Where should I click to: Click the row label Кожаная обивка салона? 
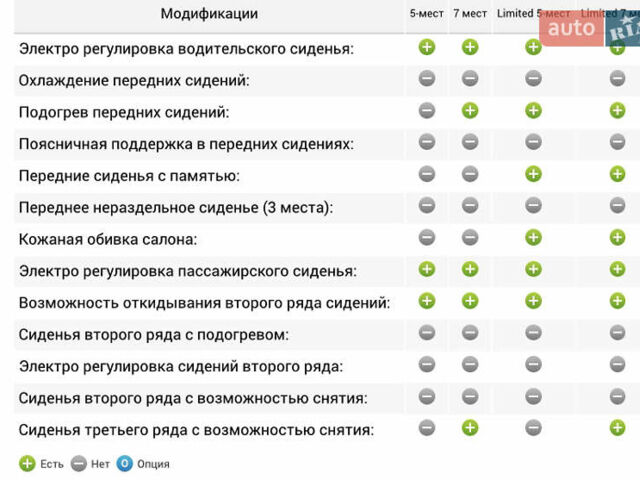[x=108, y=240]
